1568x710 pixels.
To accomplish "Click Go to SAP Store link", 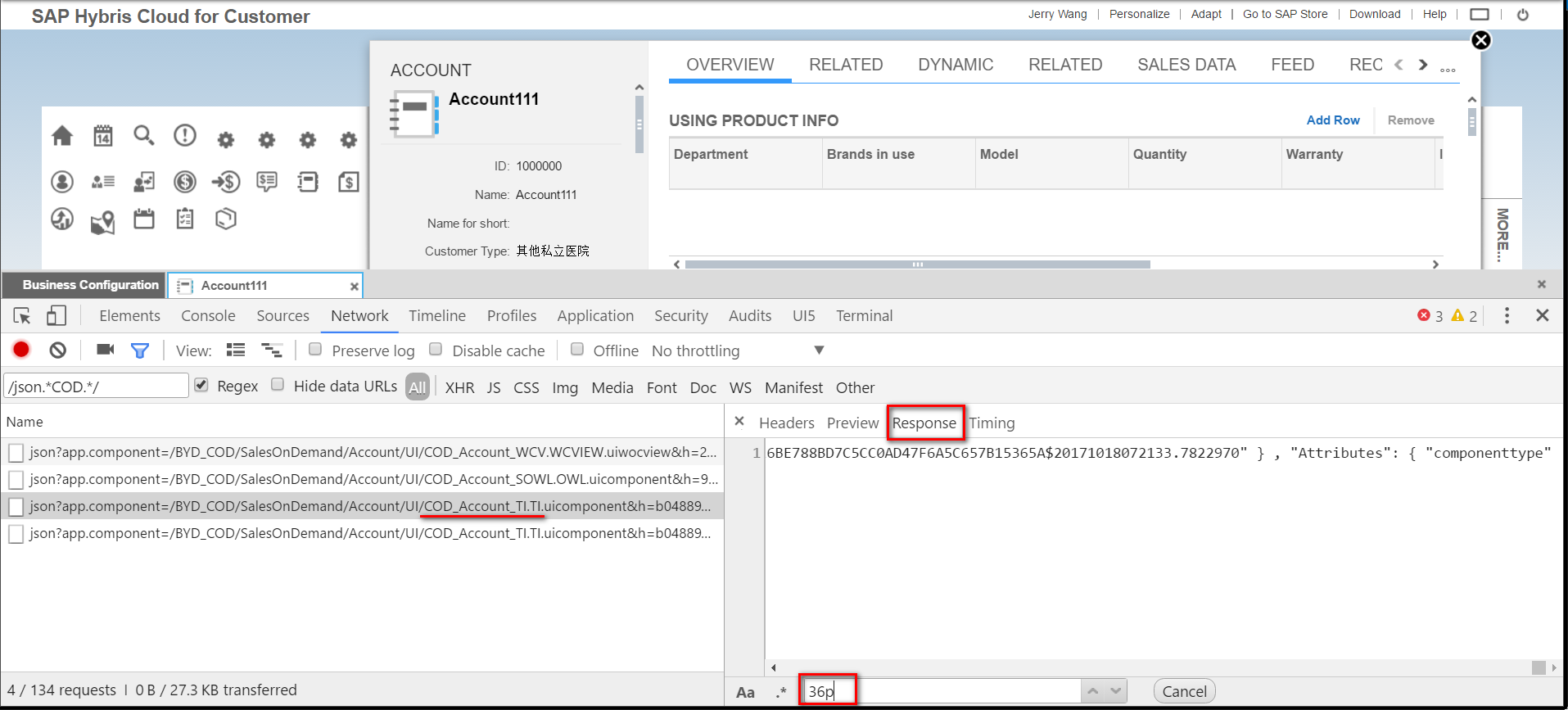I will pyautogui.click(x=1285, y=14).
